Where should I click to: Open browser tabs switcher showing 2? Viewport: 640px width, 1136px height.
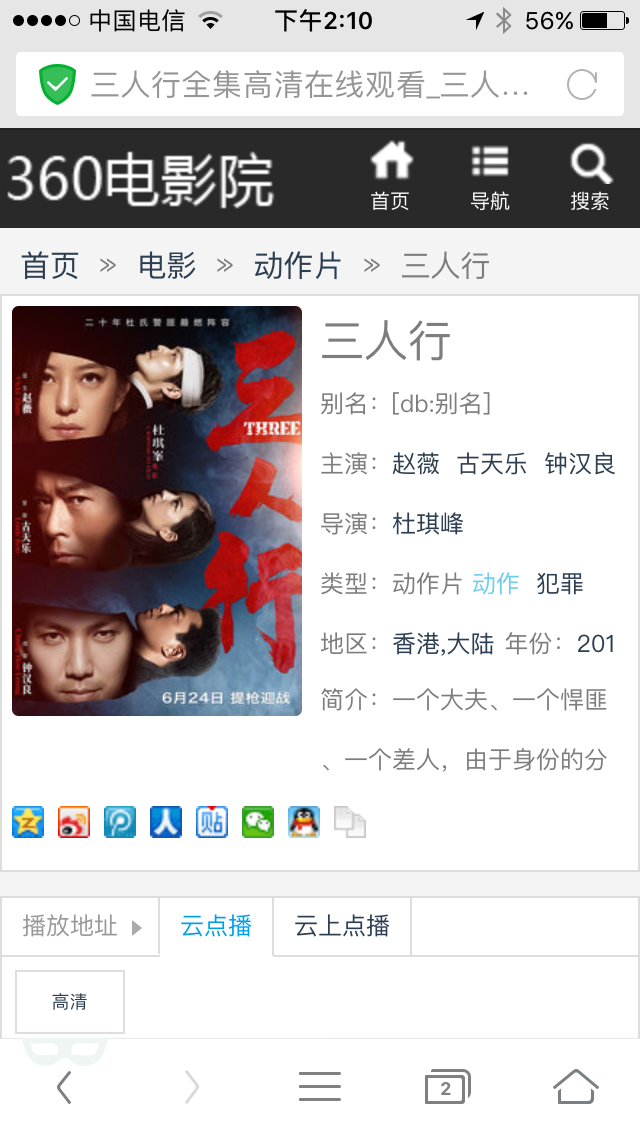tap(447, 1087)
